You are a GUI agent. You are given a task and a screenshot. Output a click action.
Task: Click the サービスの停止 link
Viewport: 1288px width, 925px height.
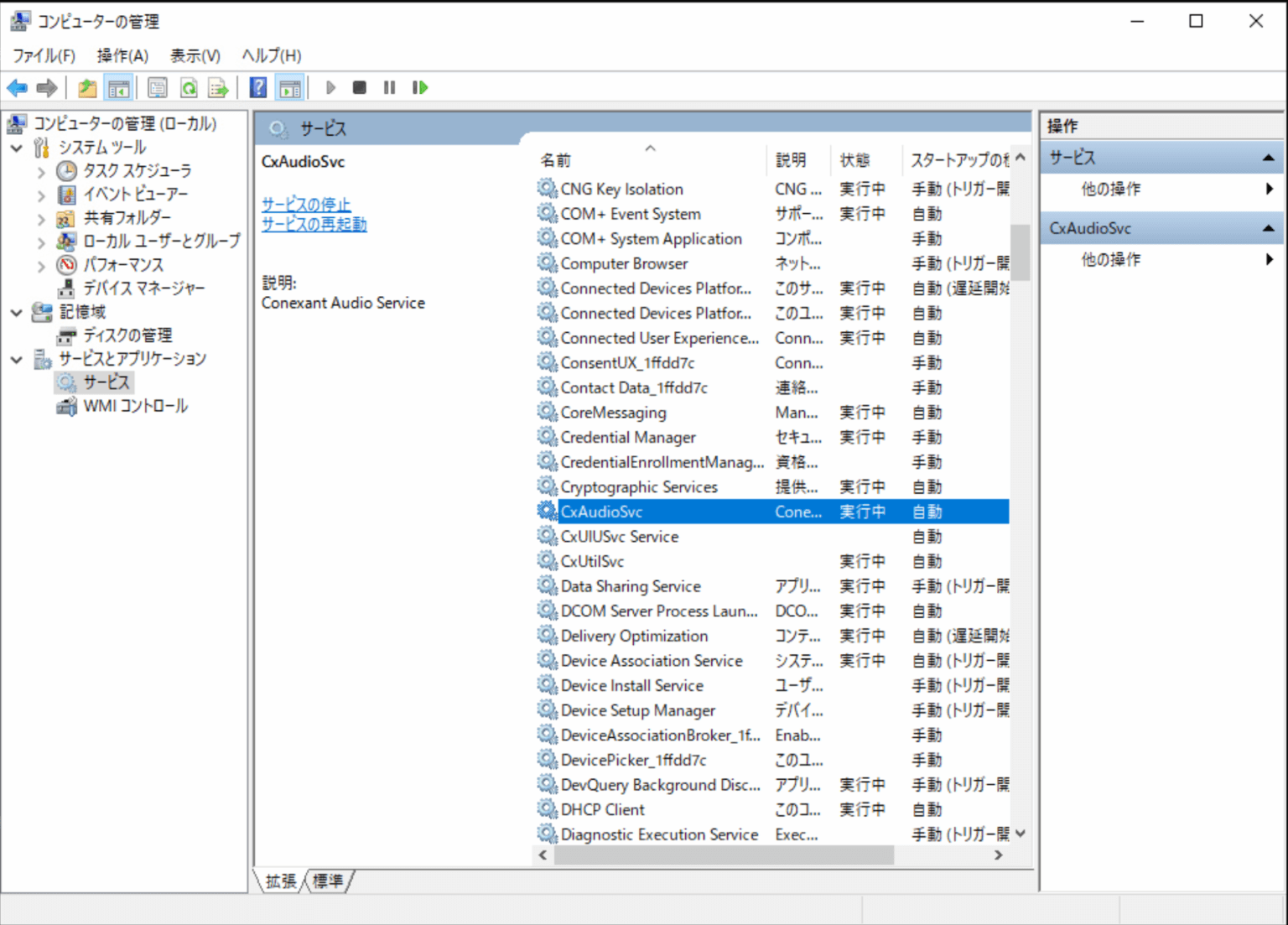306,204
